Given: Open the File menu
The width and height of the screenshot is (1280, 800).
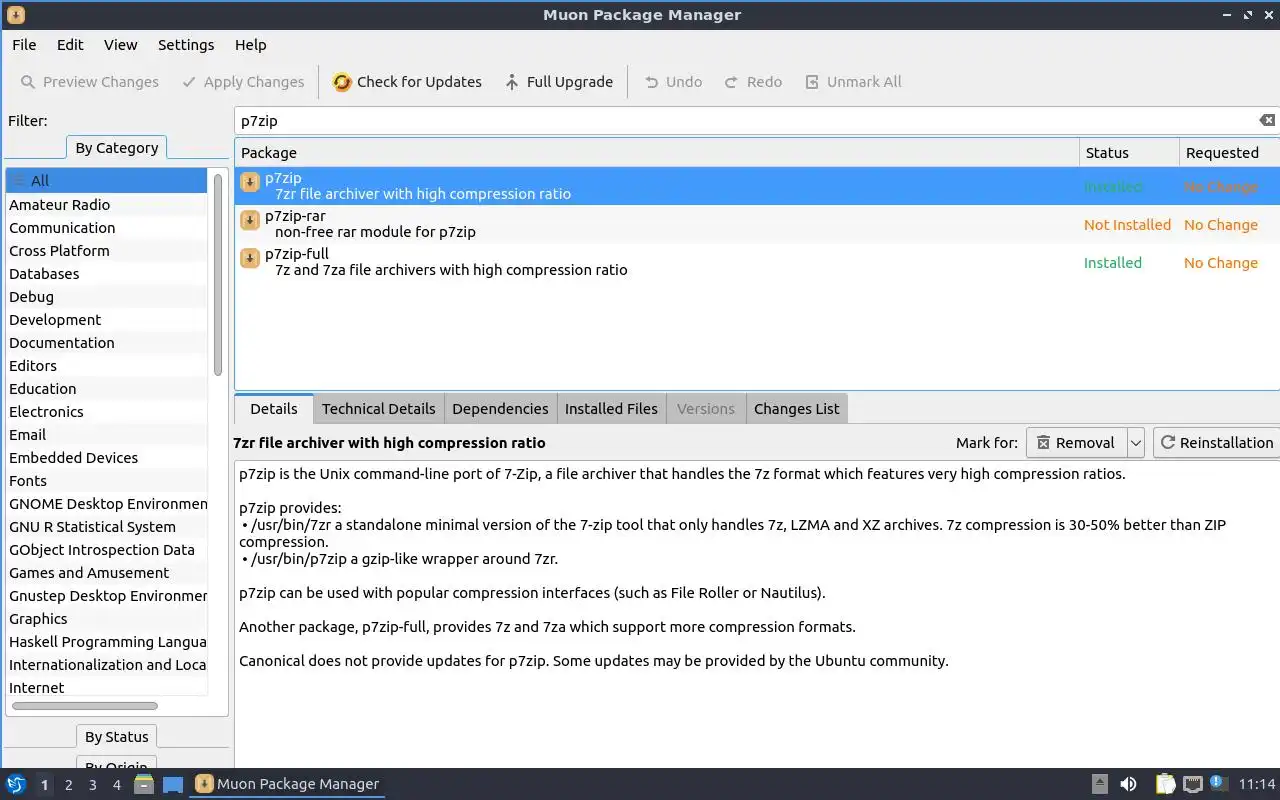Looking at the screenshot, I should point(24,45).
